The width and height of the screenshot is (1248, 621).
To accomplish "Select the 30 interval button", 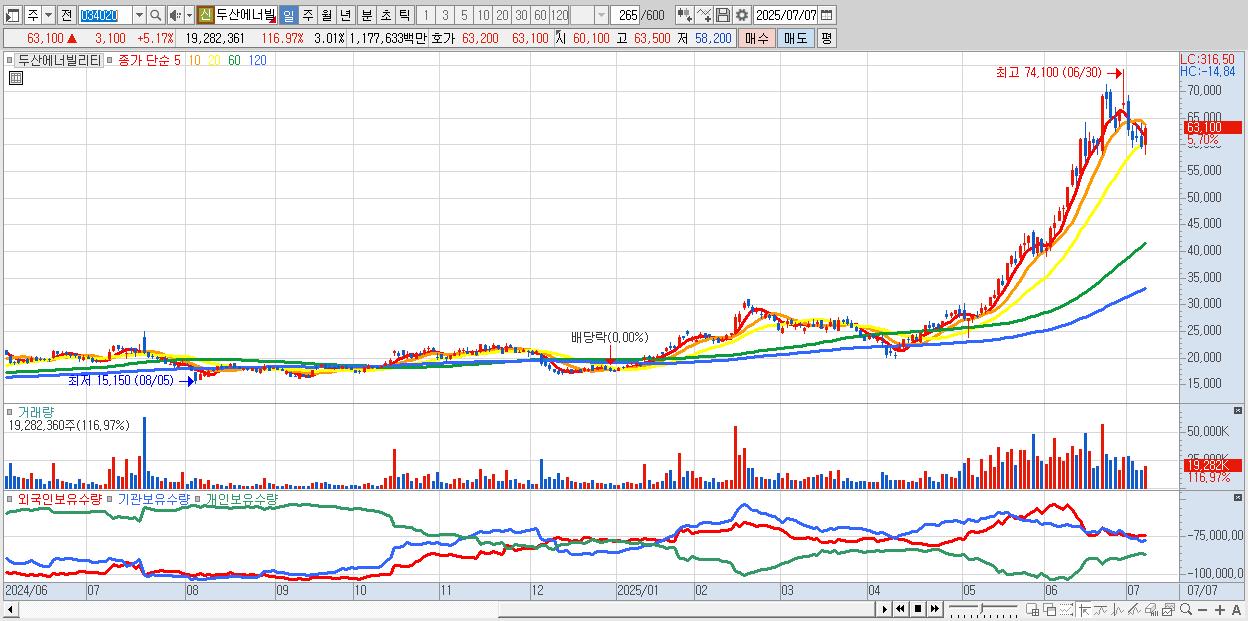I will click(521, 15).
